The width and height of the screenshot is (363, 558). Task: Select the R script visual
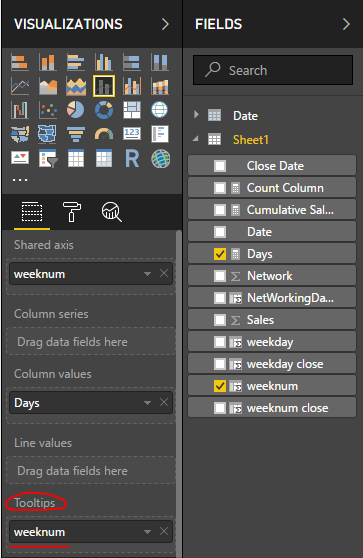[x=132, y=158]
